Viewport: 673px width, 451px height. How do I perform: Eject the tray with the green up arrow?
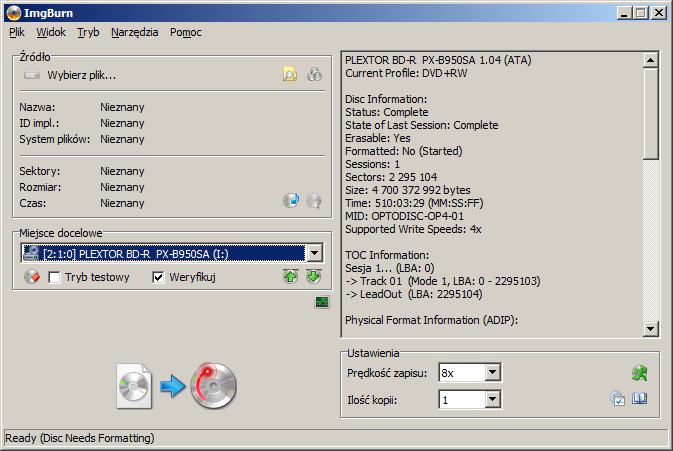291,277
